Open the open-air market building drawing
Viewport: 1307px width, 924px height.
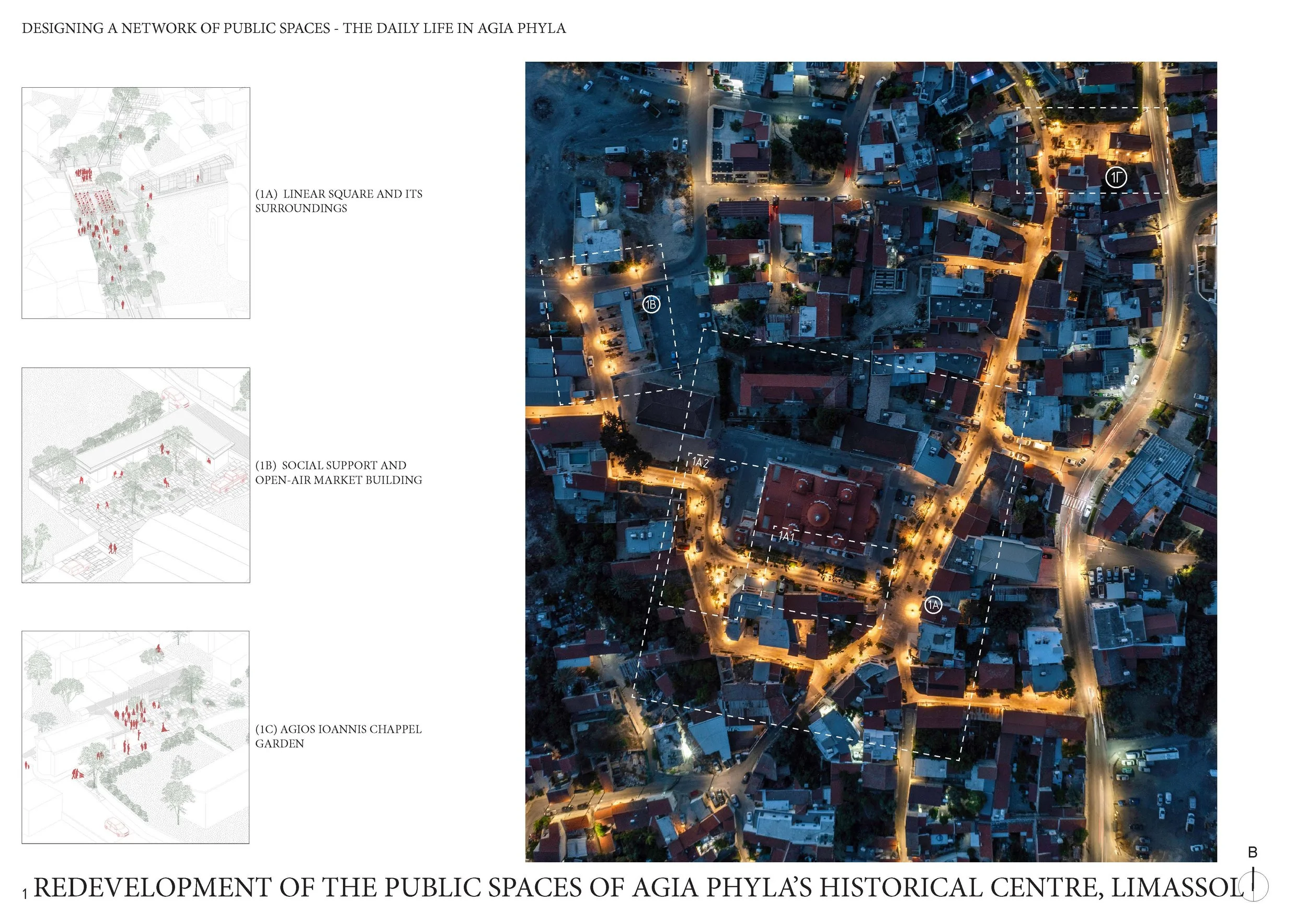pyautogui.click(x=135, y=475)
